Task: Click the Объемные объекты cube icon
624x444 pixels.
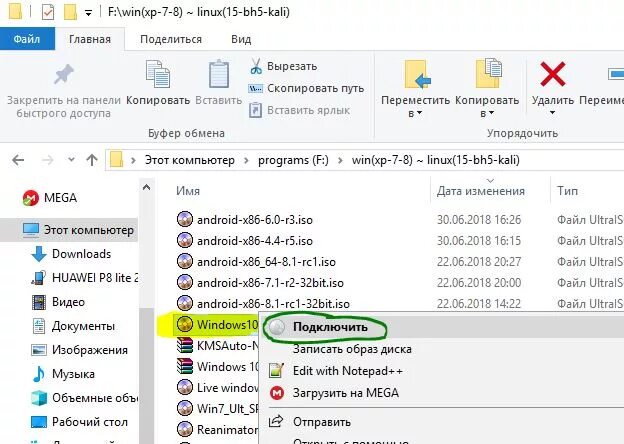Action: coord(39,398)
